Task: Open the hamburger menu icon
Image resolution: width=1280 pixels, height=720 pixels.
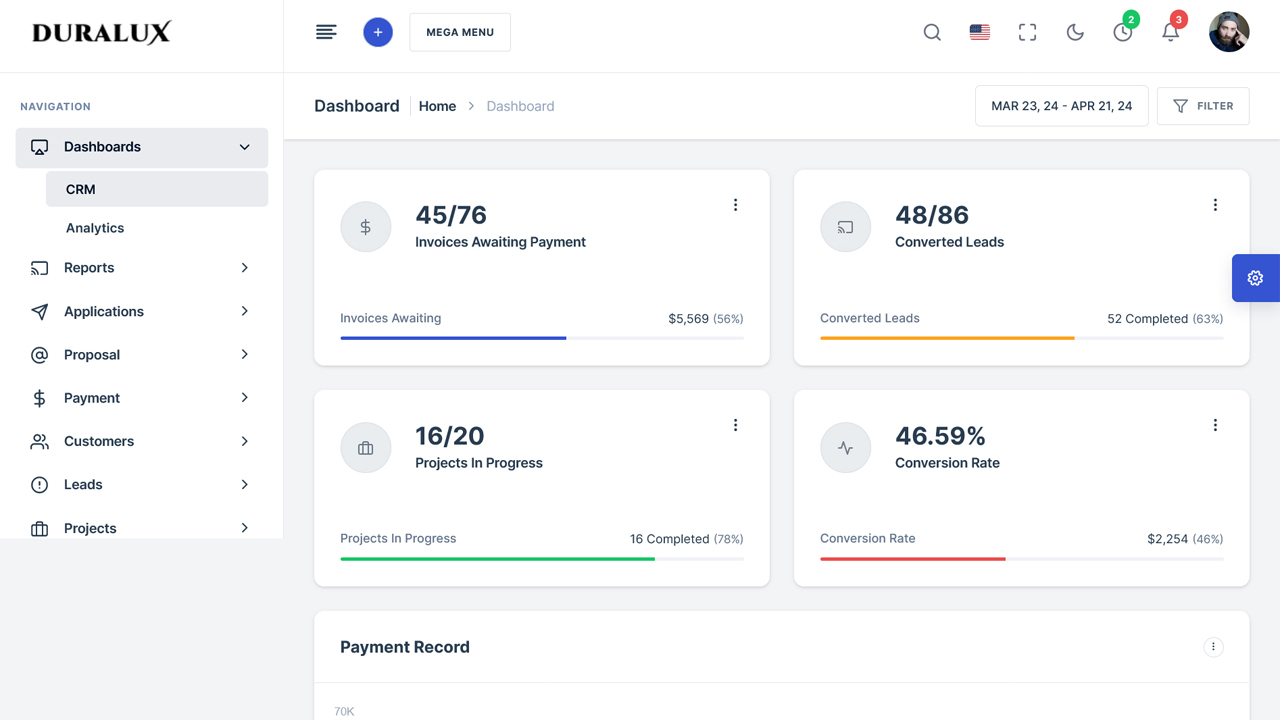Action: (x=326, y=31)
